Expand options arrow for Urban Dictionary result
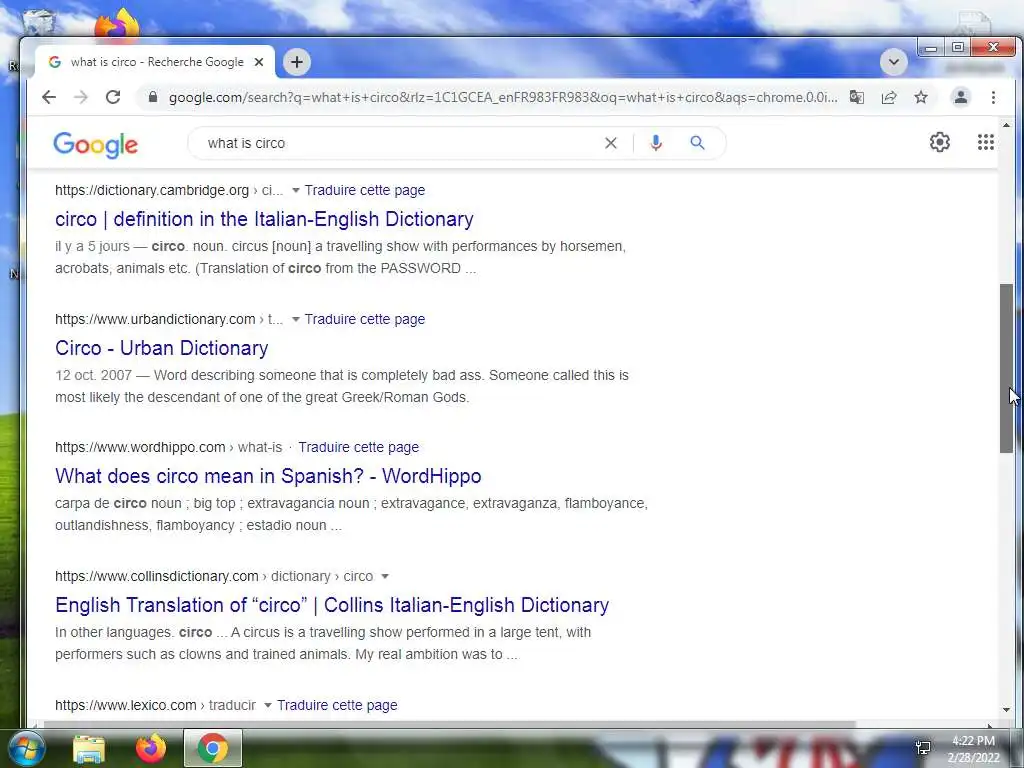Screen dimensions: 1024x768 point(296,319)
